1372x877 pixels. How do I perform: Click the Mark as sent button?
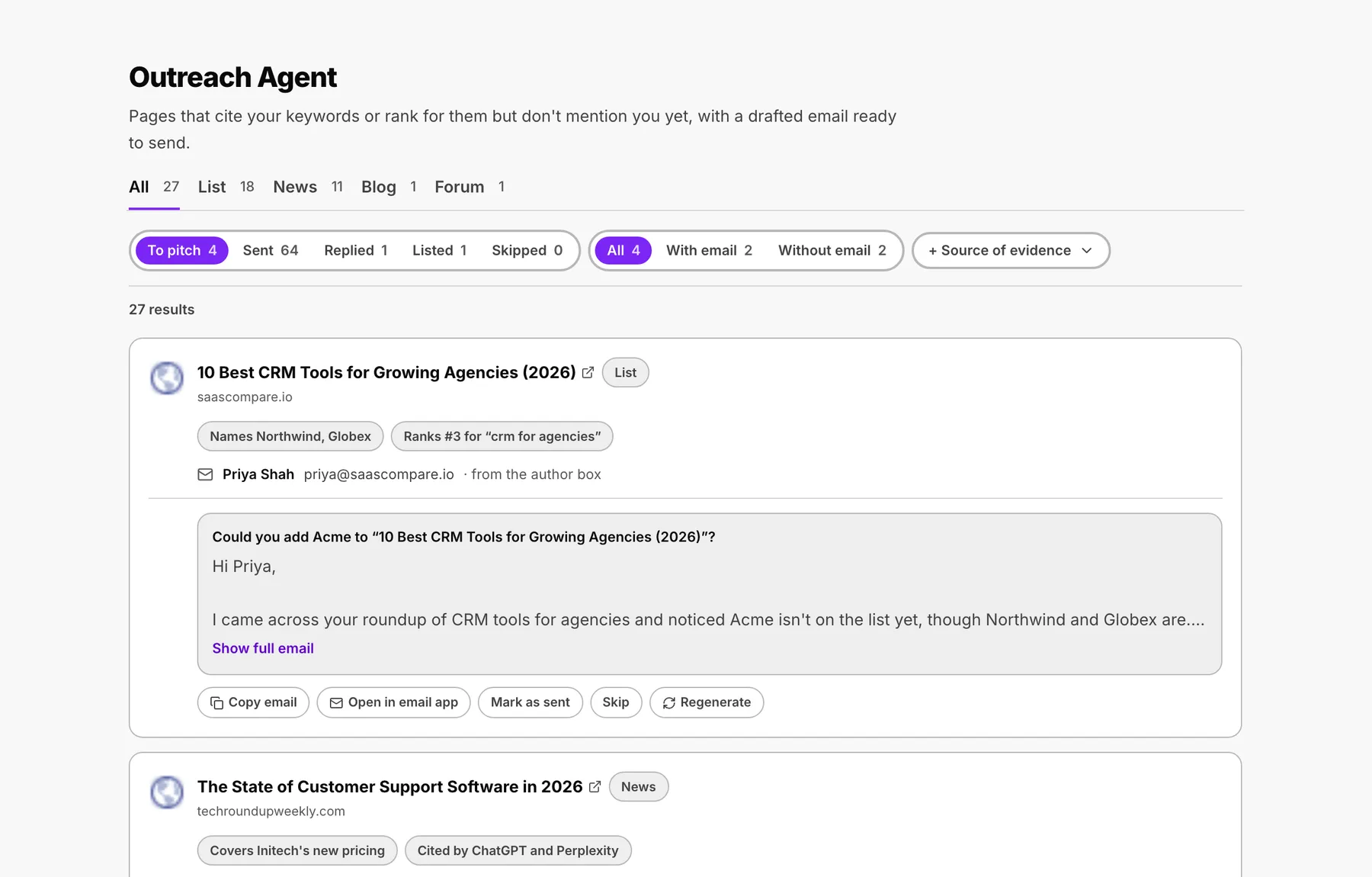coord(531,702)
